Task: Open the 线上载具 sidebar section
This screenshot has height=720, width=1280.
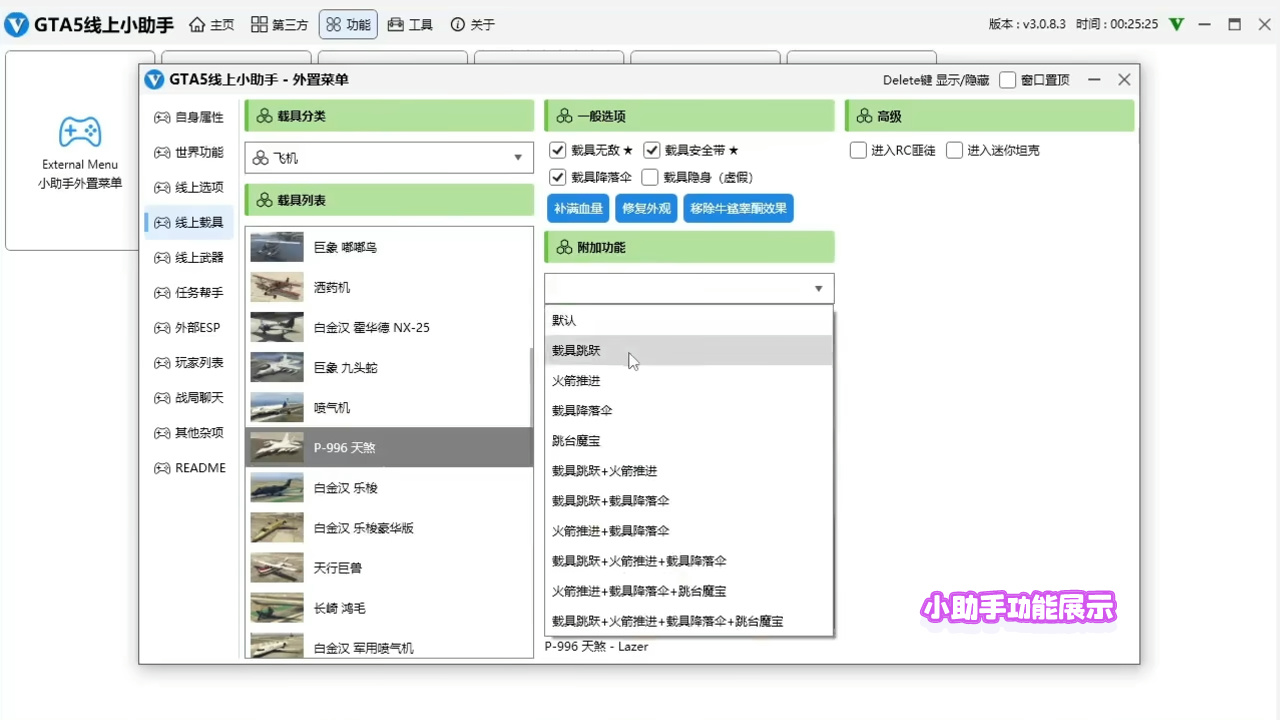Action: tap(189, 222)
